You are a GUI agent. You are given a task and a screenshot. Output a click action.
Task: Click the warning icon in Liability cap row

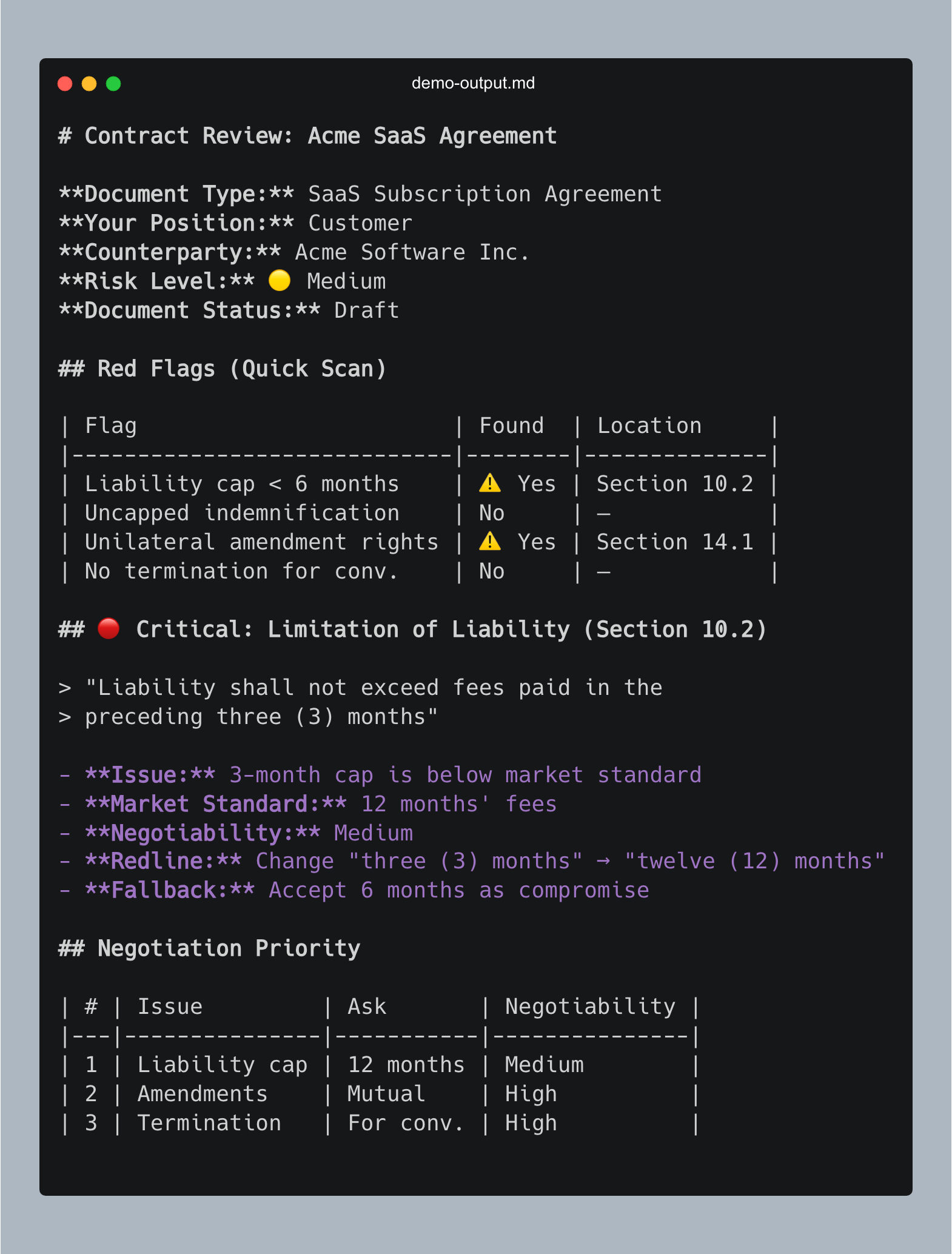coord(490,483)
